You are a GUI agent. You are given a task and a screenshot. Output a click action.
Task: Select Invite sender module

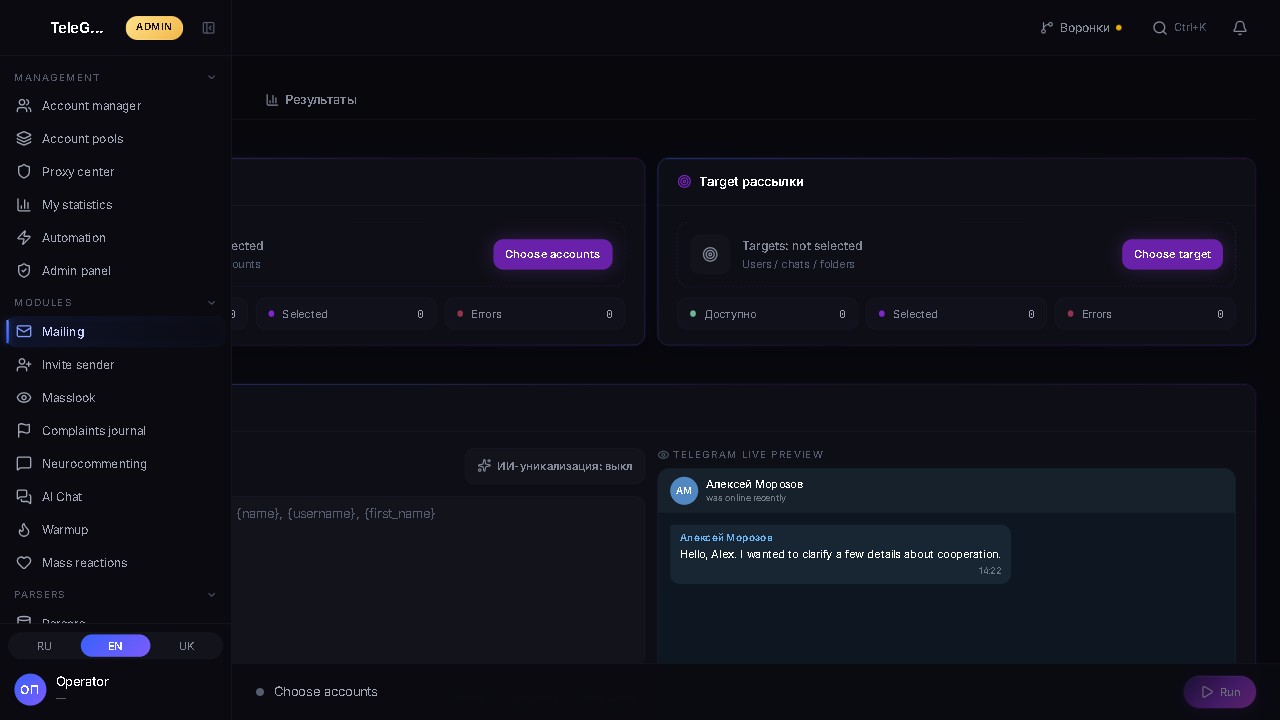(x=116, y=365)
